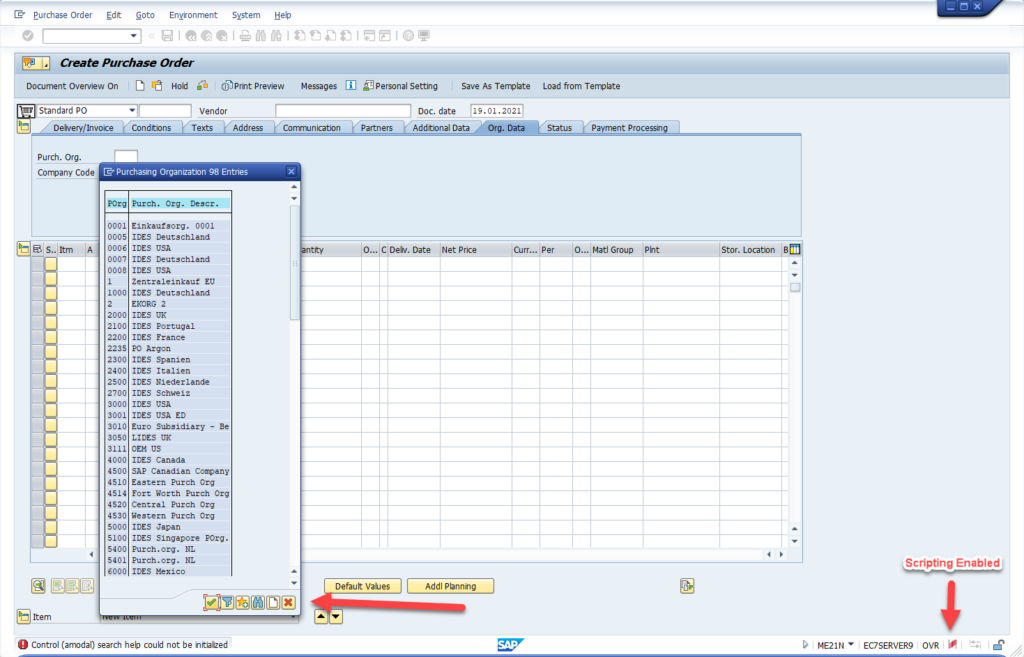The height and width of the screenshot is (657, 1024).
Task: Open the transaction command field dropdown
Action: click(135, 36)
